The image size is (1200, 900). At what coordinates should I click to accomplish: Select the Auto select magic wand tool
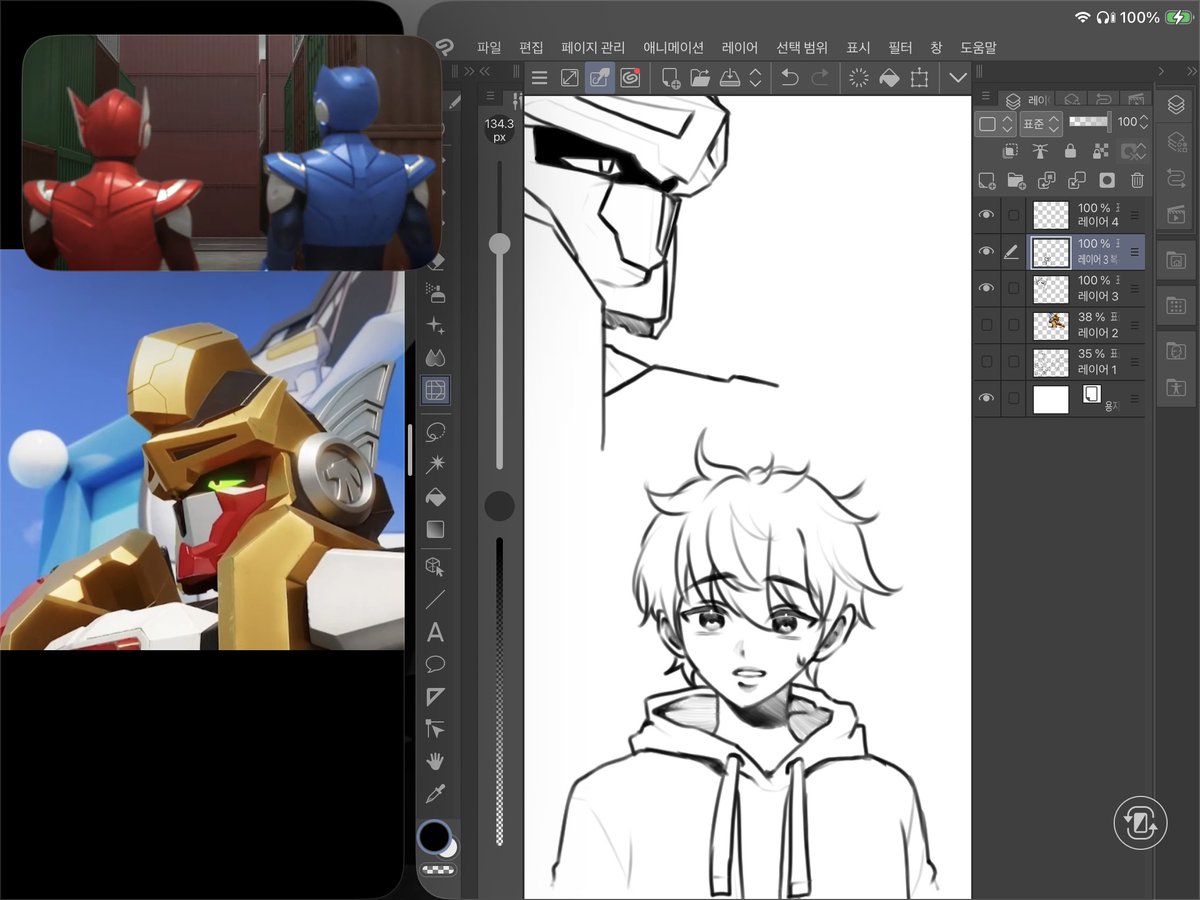[436, 464]
